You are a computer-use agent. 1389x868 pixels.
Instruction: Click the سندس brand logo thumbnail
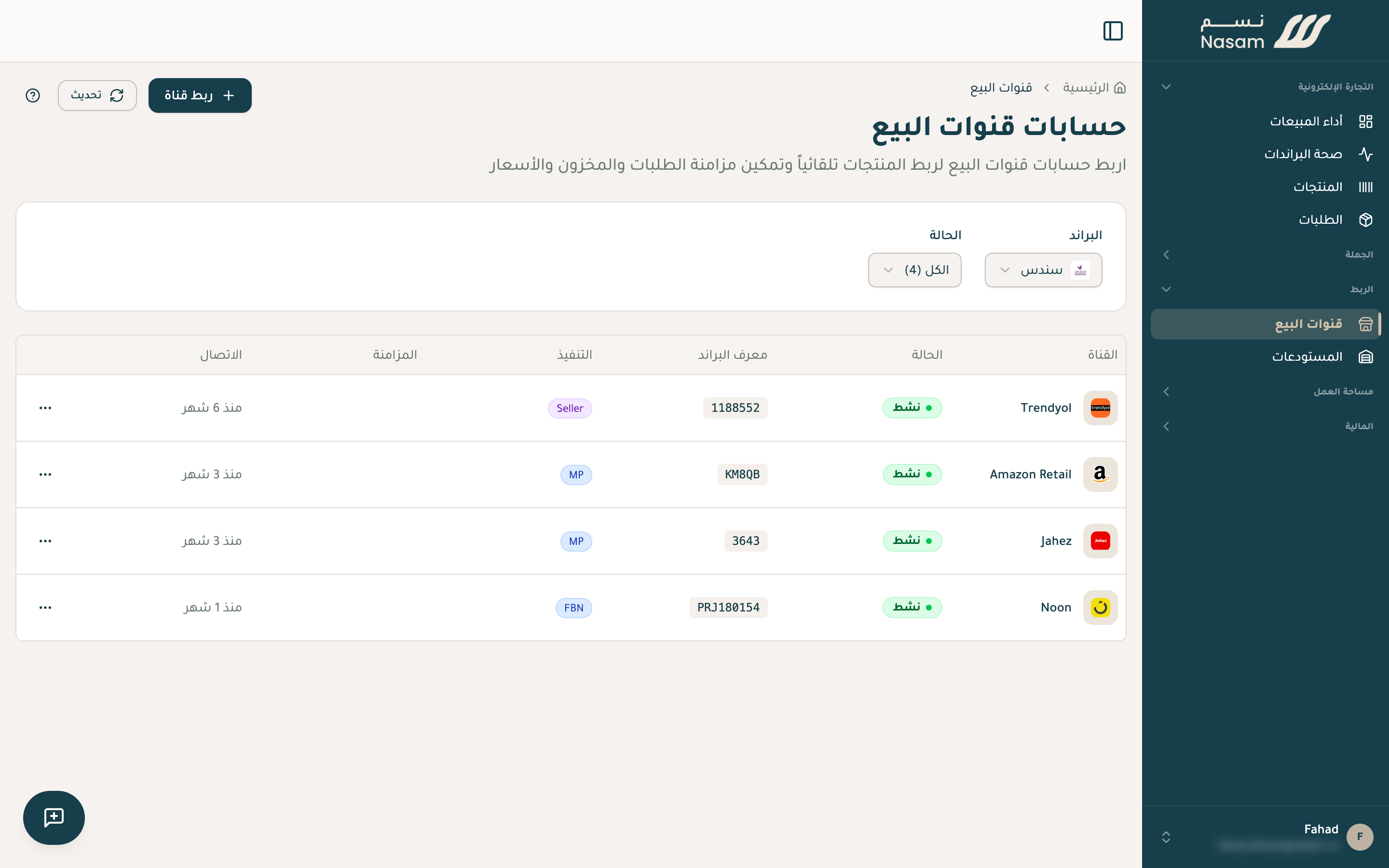coord(1080,270)
